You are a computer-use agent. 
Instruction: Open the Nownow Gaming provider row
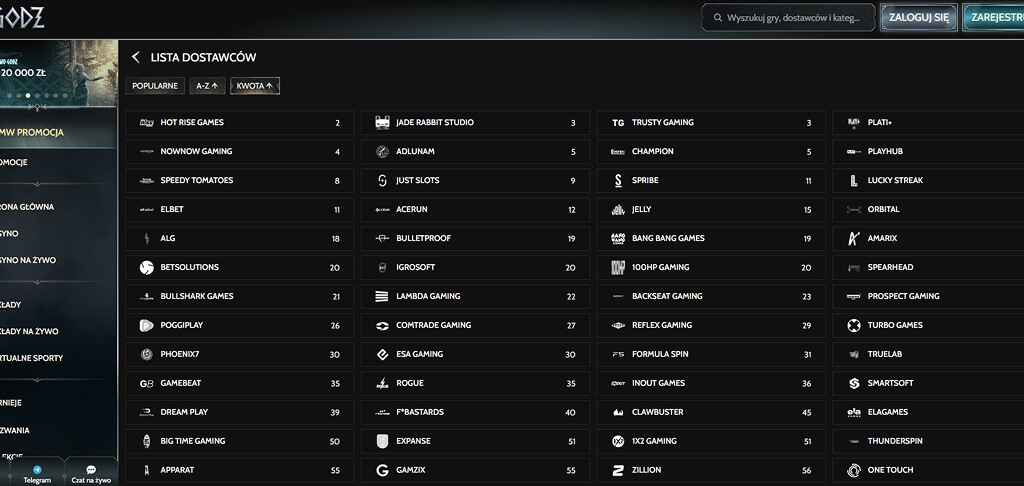[240, 152]
